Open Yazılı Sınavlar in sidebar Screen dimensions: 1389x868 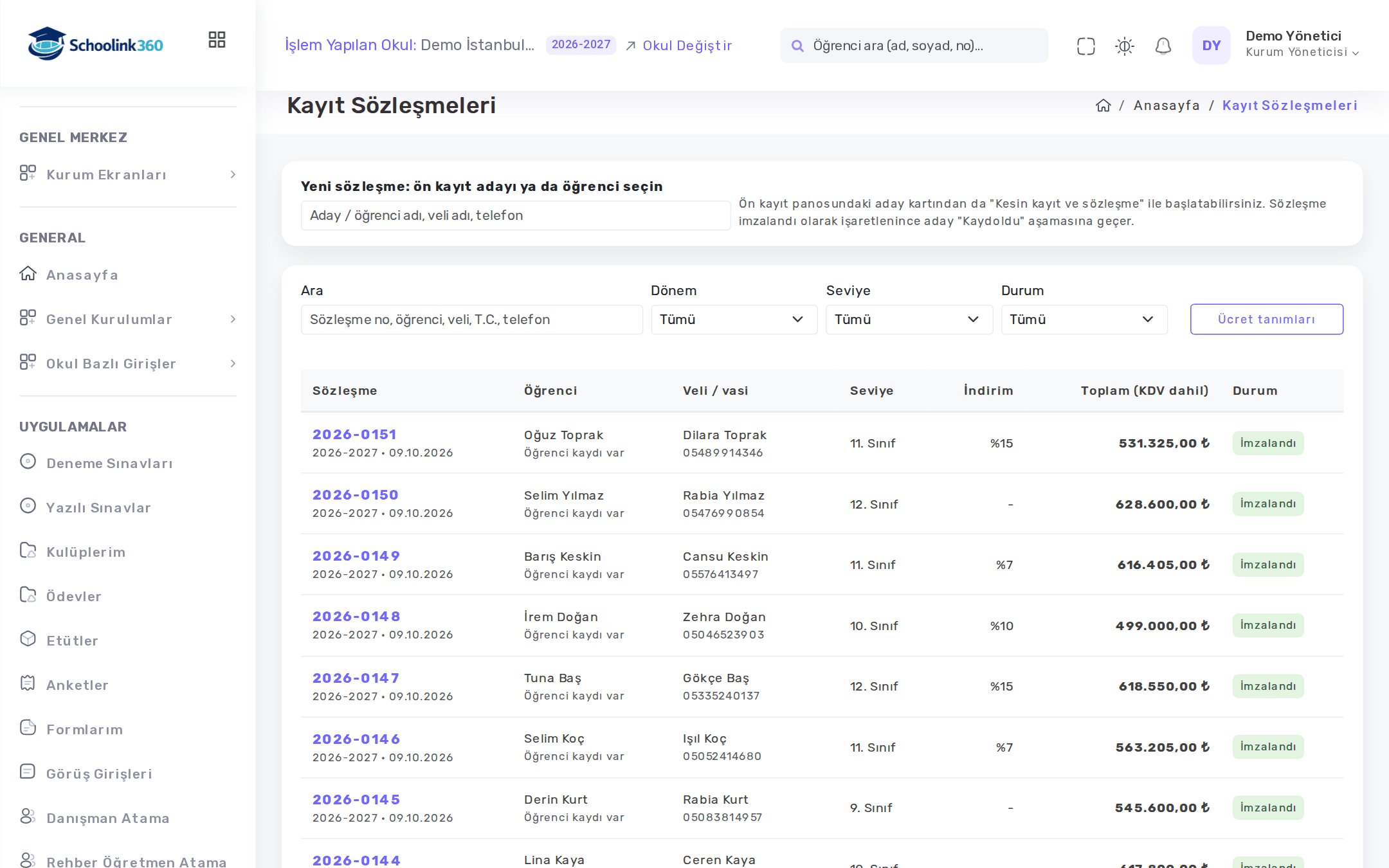click(98, 507)
